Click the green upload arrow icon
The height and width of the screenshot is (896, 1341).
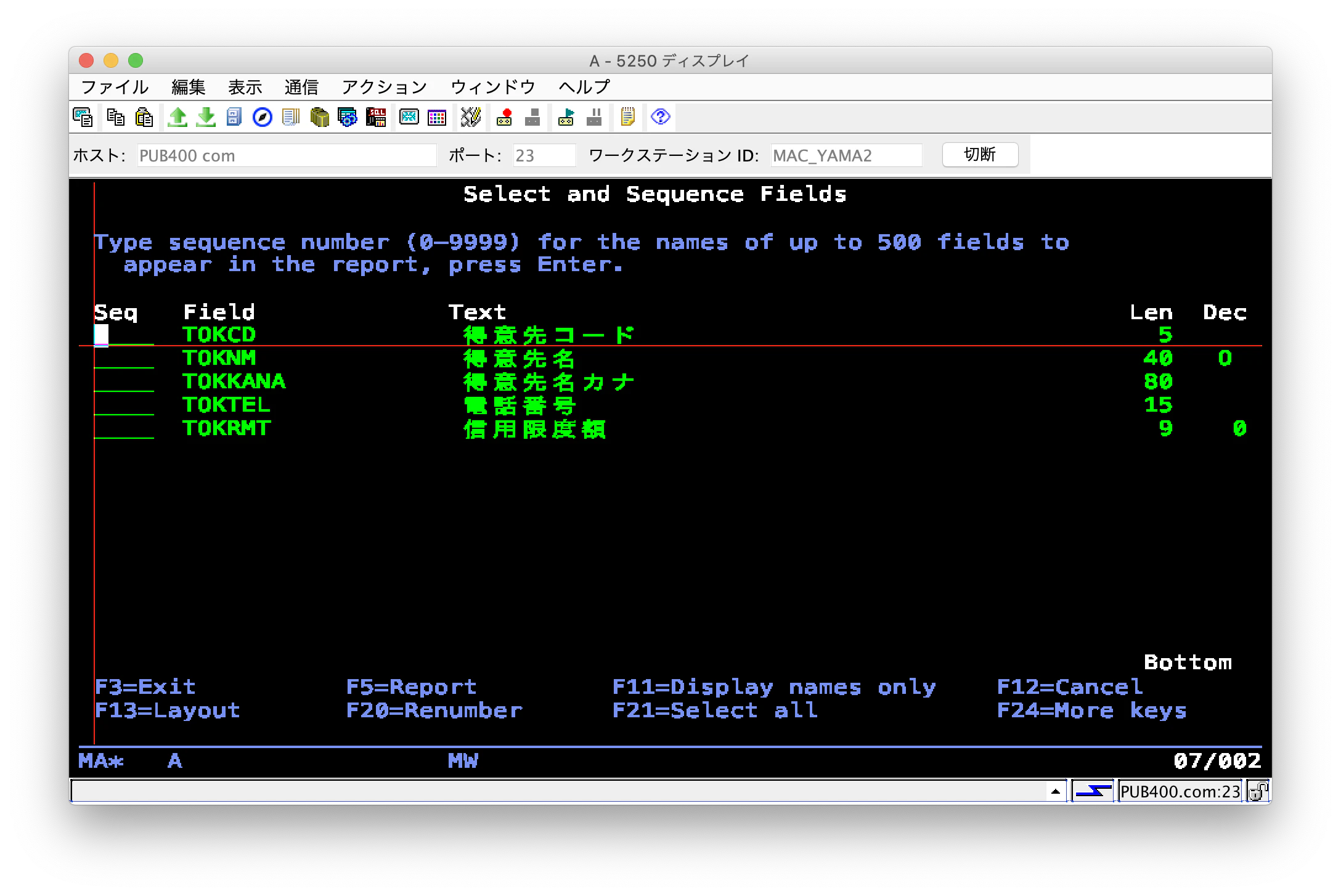click(177, 117)
